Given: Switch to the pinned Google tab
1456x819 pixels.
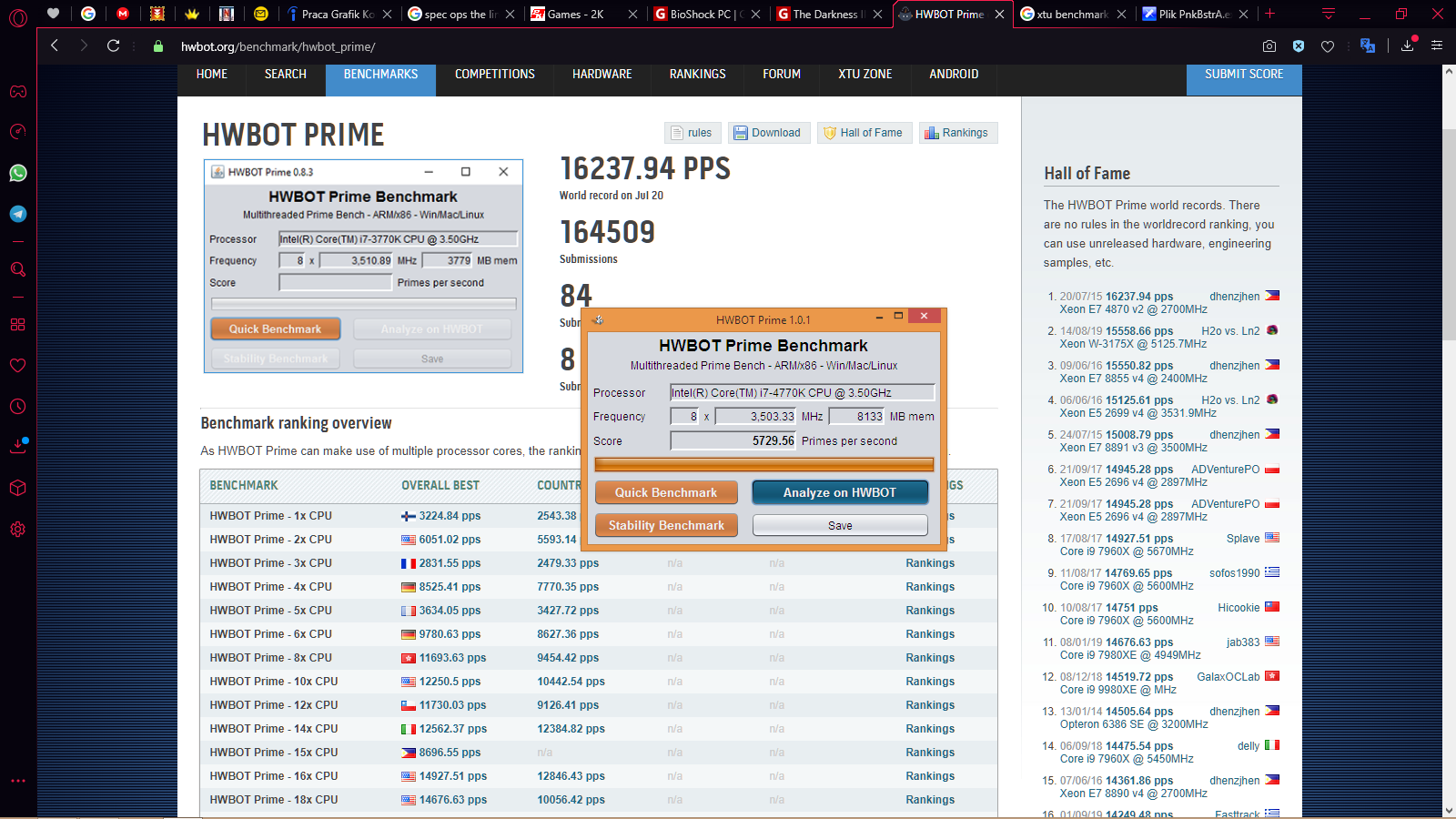Looking at the screenshot, I should tap(88, 14).
